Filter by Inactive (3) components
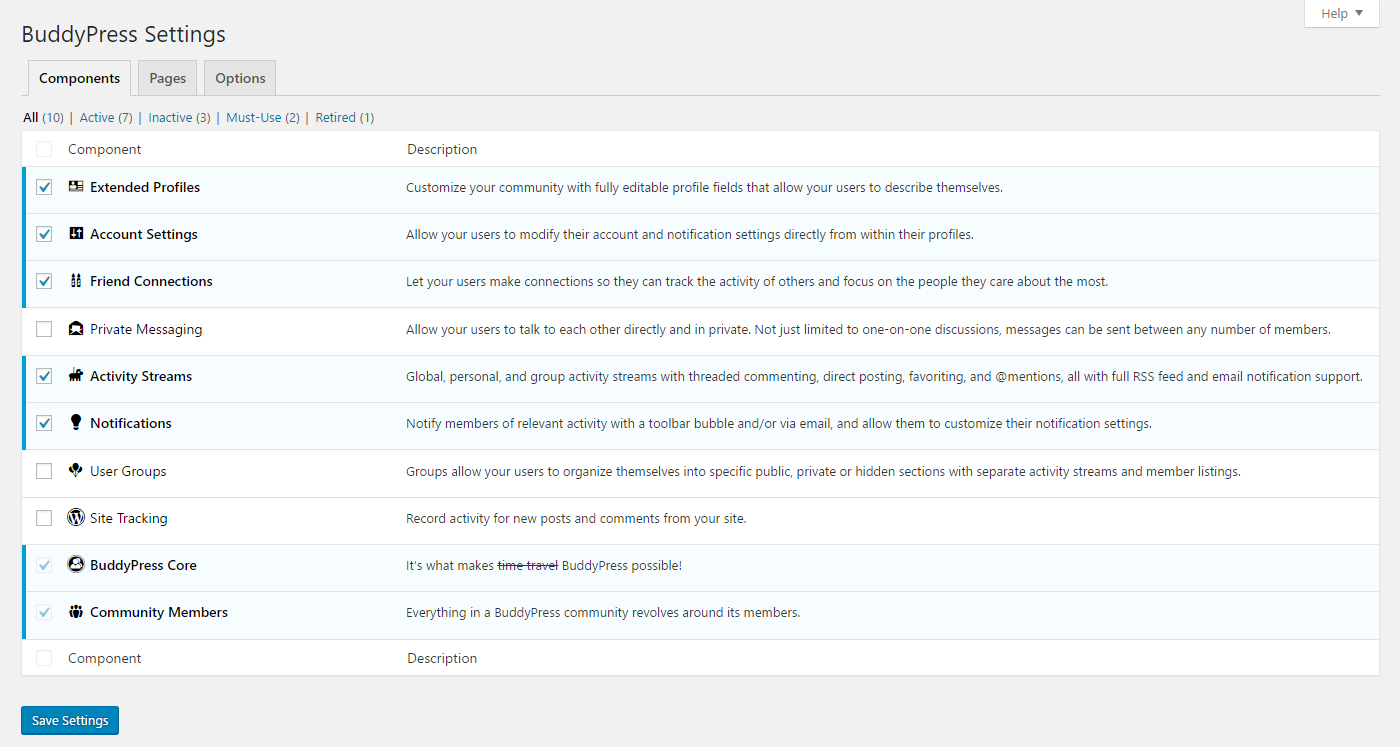This screenshot has height=747, width=1400. pos(179,117)
